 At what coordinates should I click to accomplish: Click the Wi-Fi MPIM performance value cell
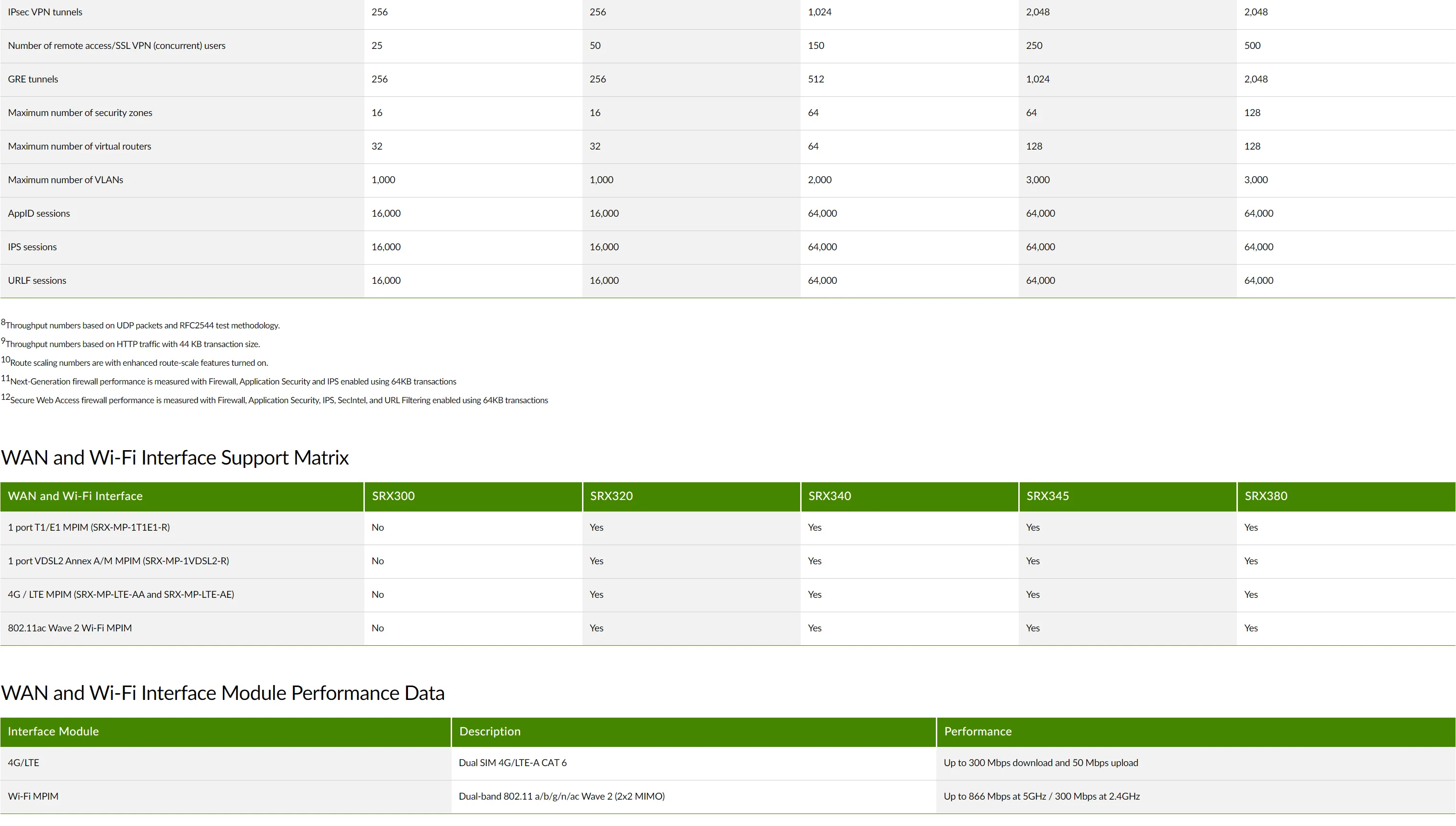pyautogui.click(x=1041, y=796)
